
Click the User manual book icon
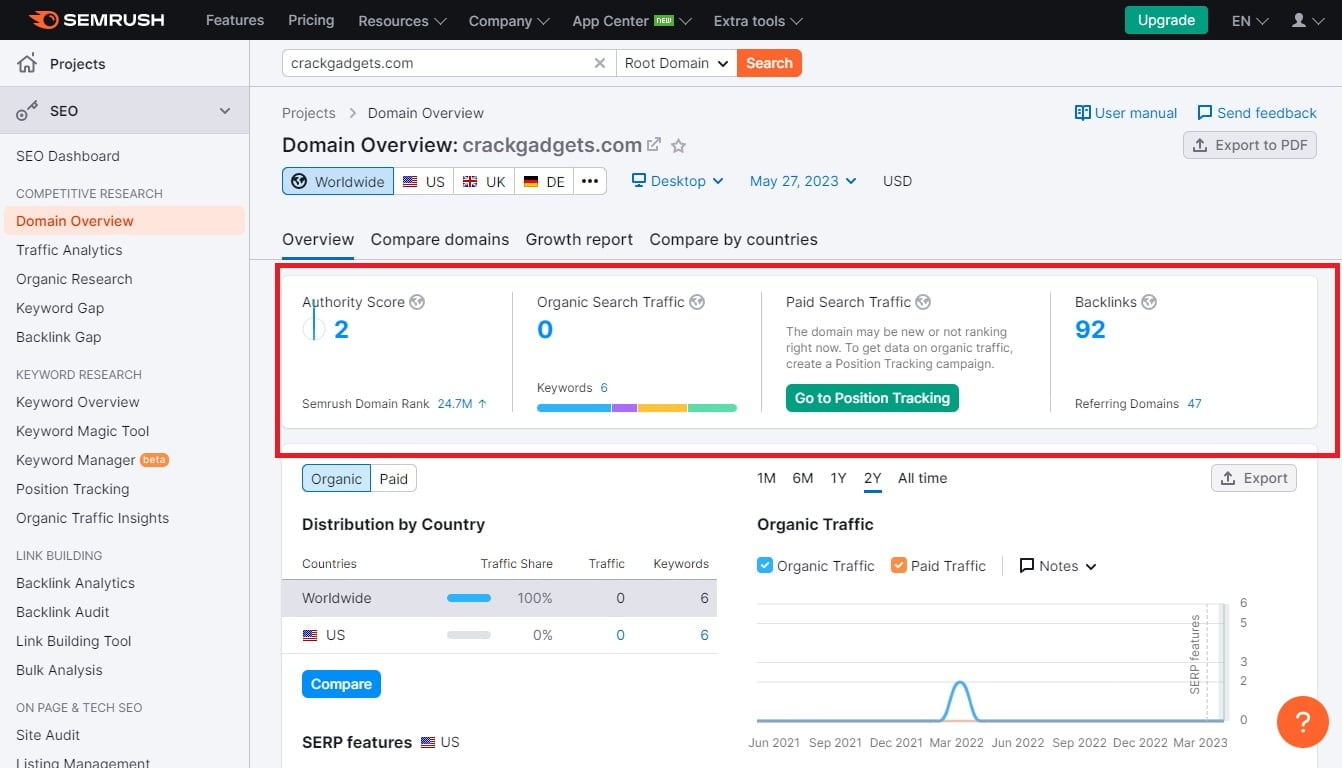click(x=1082, y=113)
